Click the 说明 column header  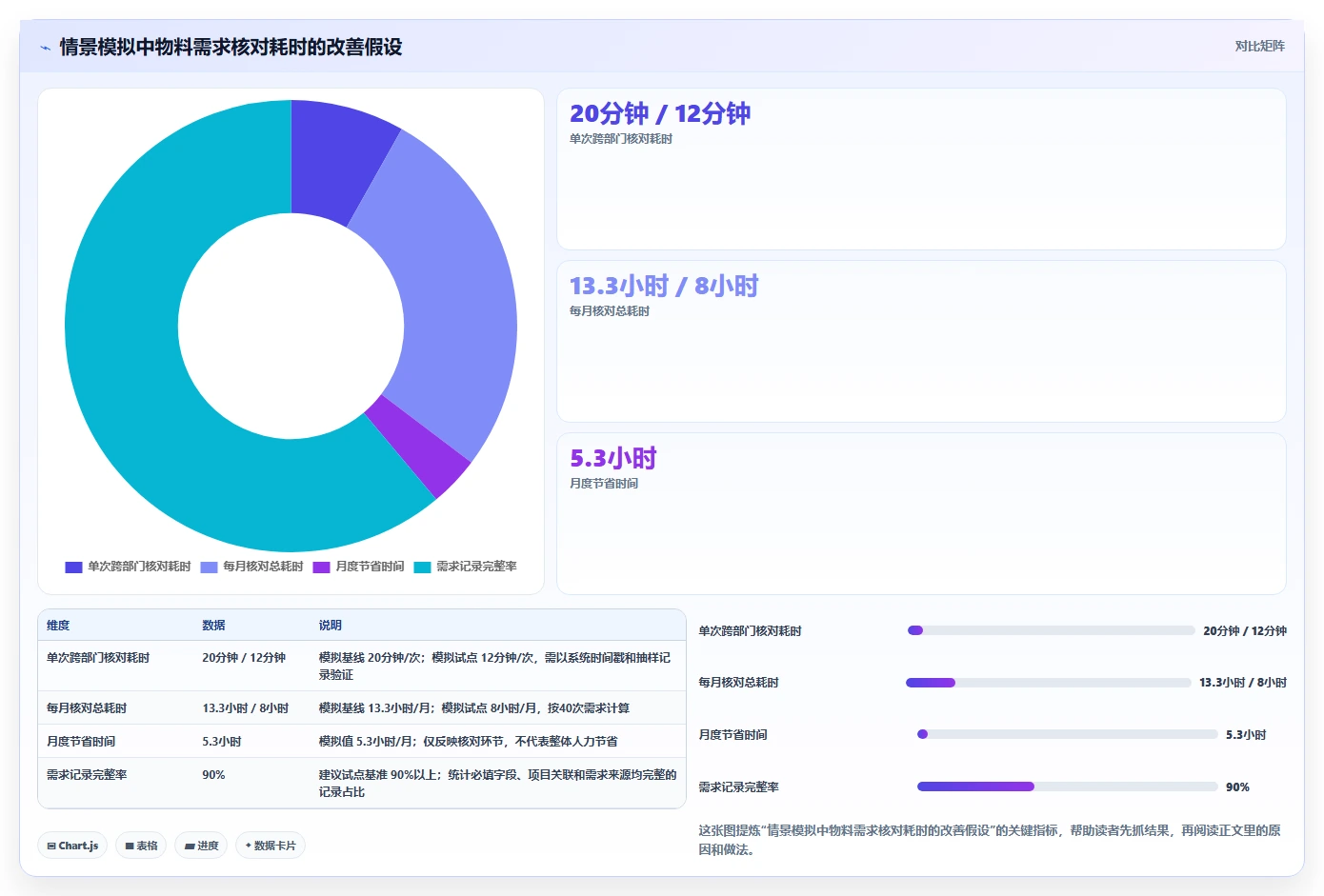click(330, 626)
